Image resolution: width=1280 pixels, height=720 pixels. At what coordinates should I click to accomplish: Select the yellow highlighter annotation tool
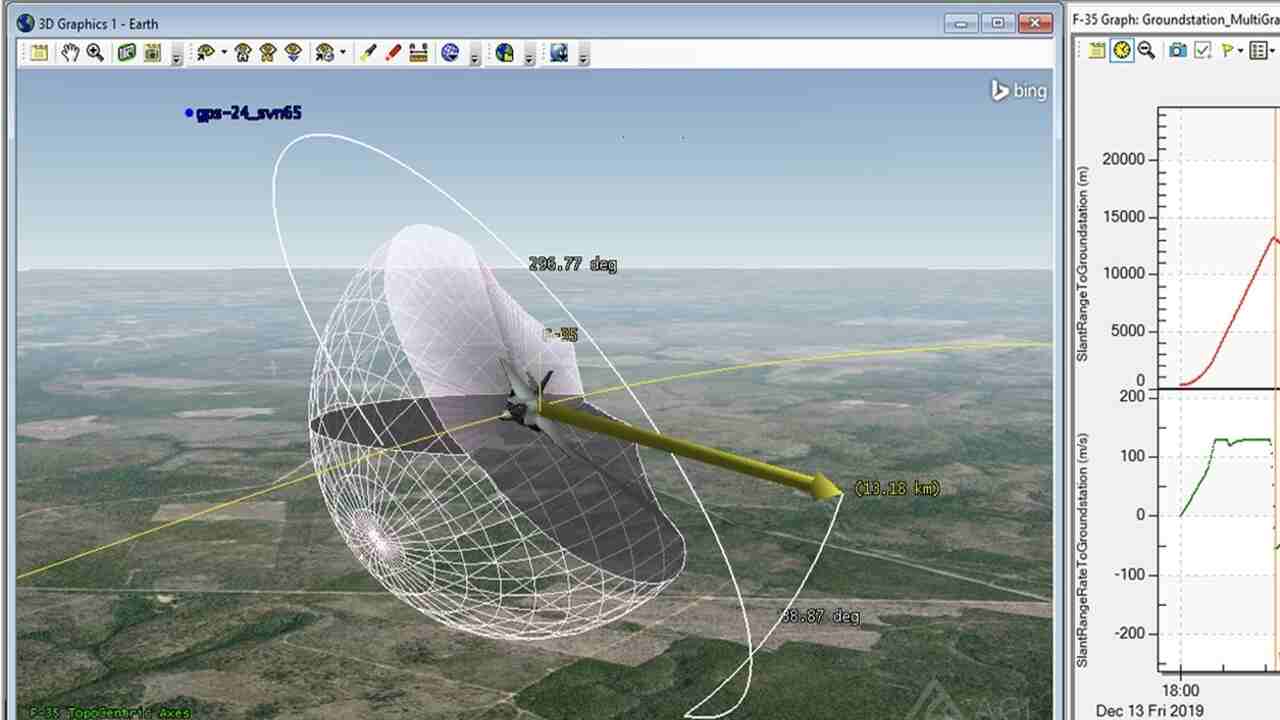tap(367, 53)
